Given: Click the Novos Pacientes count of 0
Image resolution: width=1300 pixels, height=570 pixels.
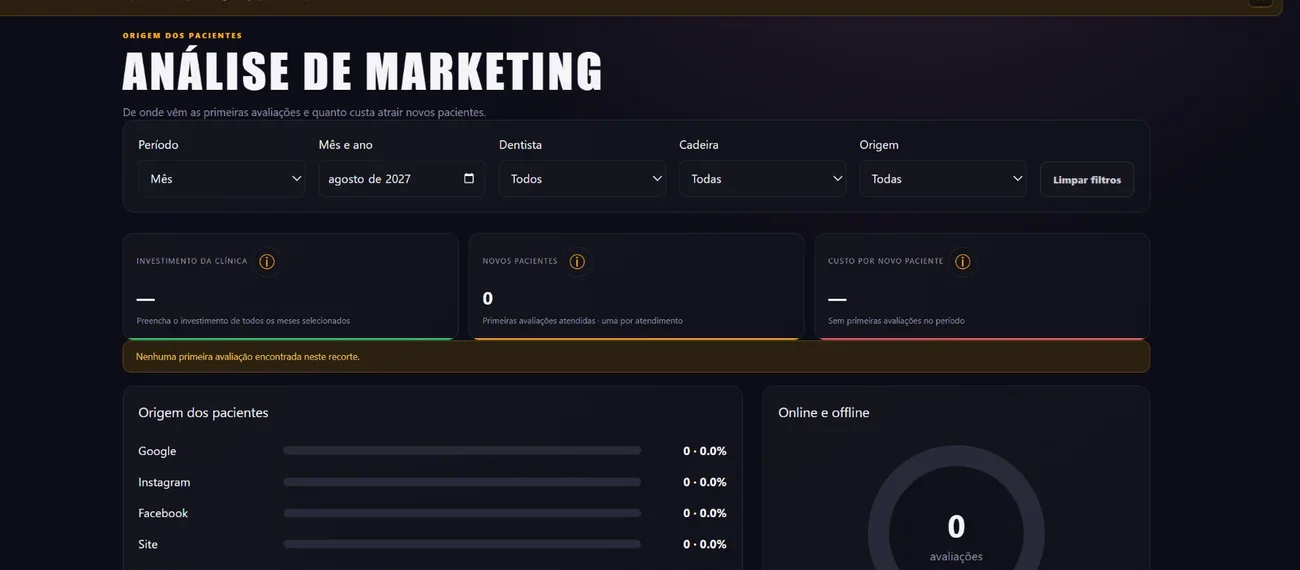Looking at the screenshot, I should (488, 298).
